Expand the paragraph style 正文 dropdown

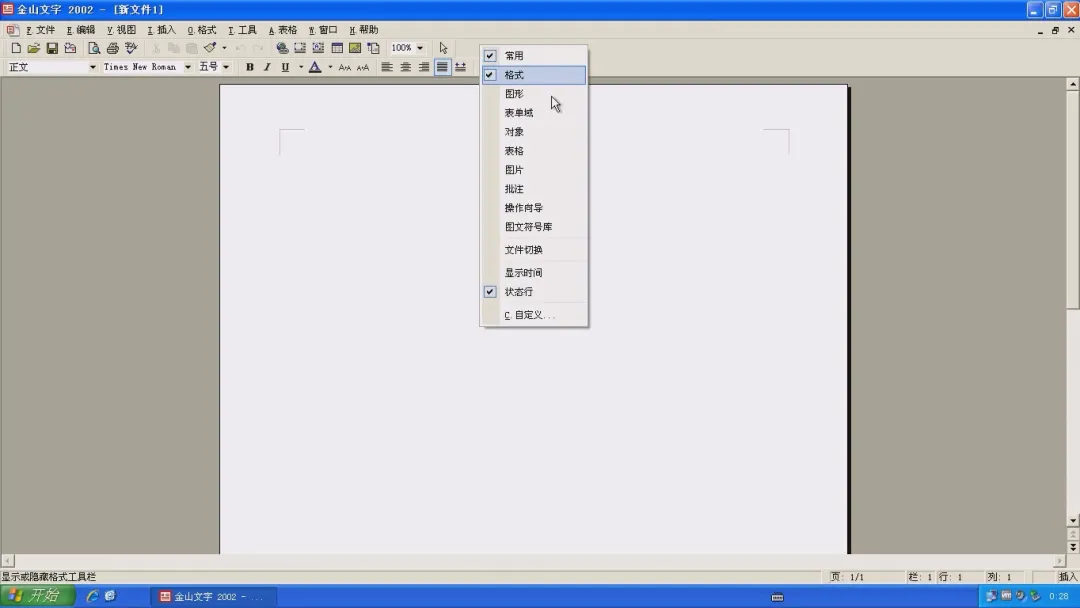coord(92,67)
